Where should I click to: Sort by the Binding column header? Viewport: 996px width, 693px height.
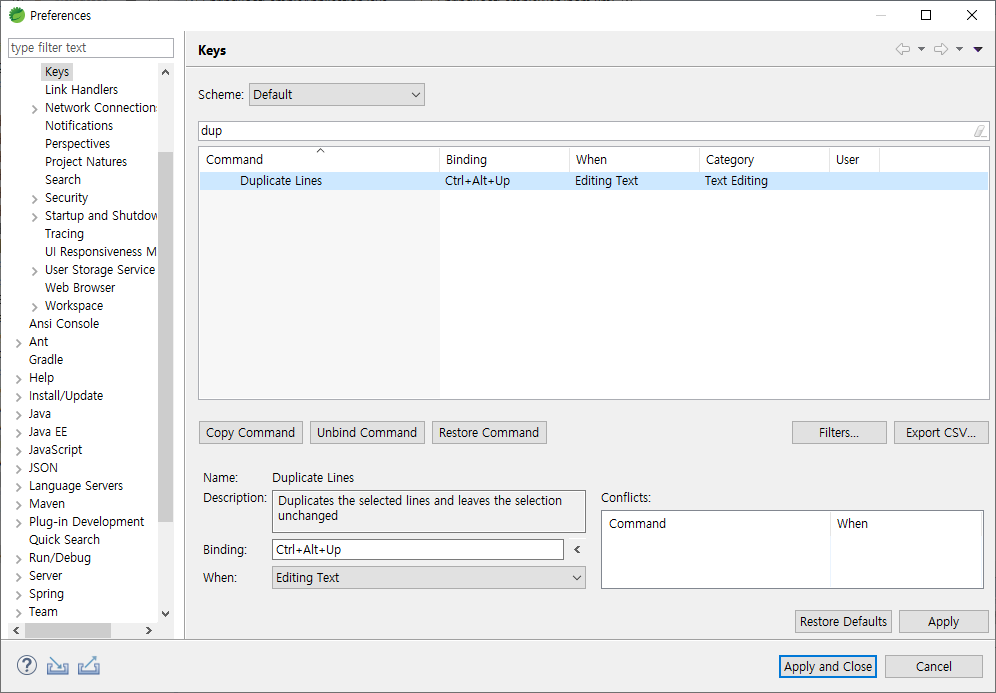click(504, 159)
